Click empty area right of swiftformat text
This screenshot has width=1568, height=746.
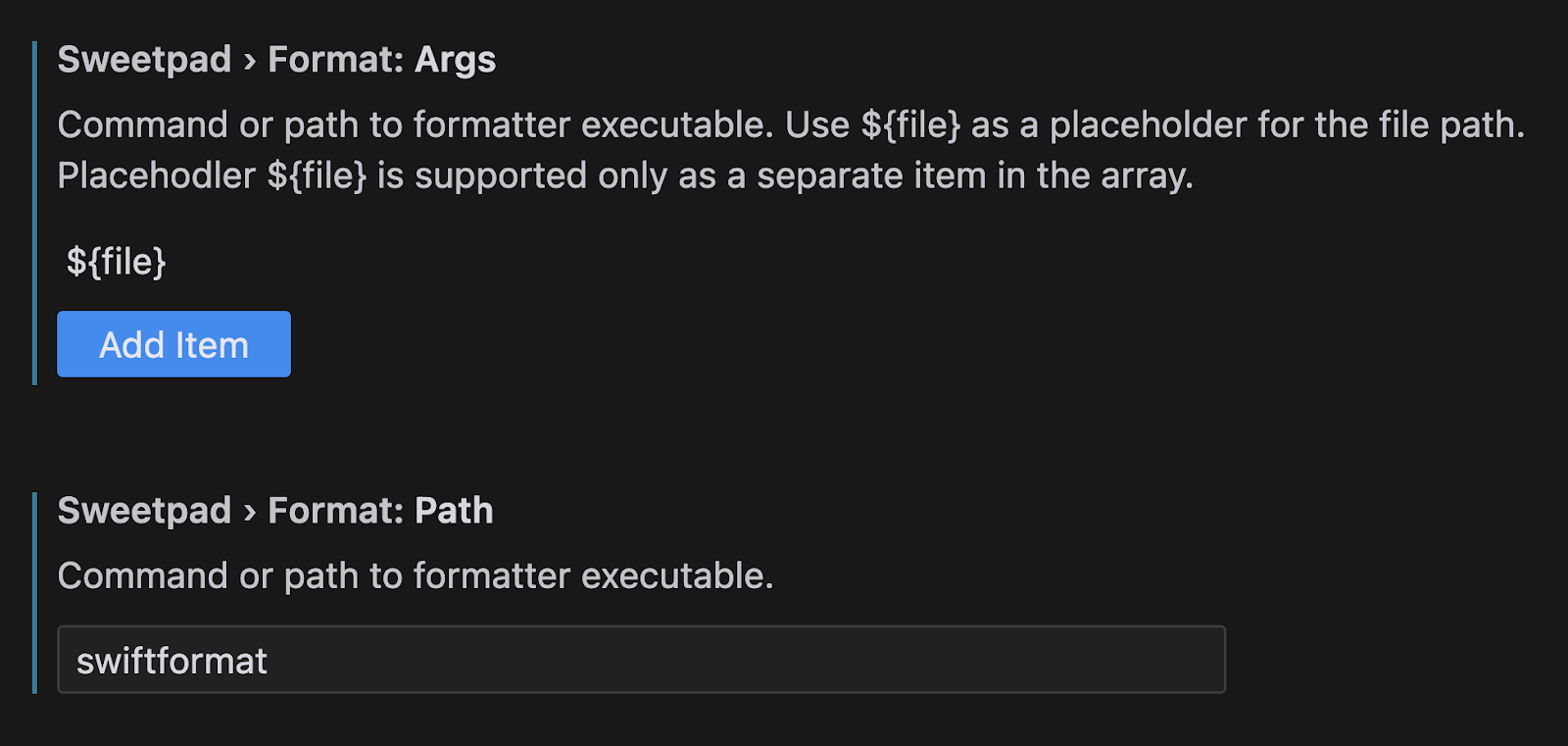coord(784,660)
